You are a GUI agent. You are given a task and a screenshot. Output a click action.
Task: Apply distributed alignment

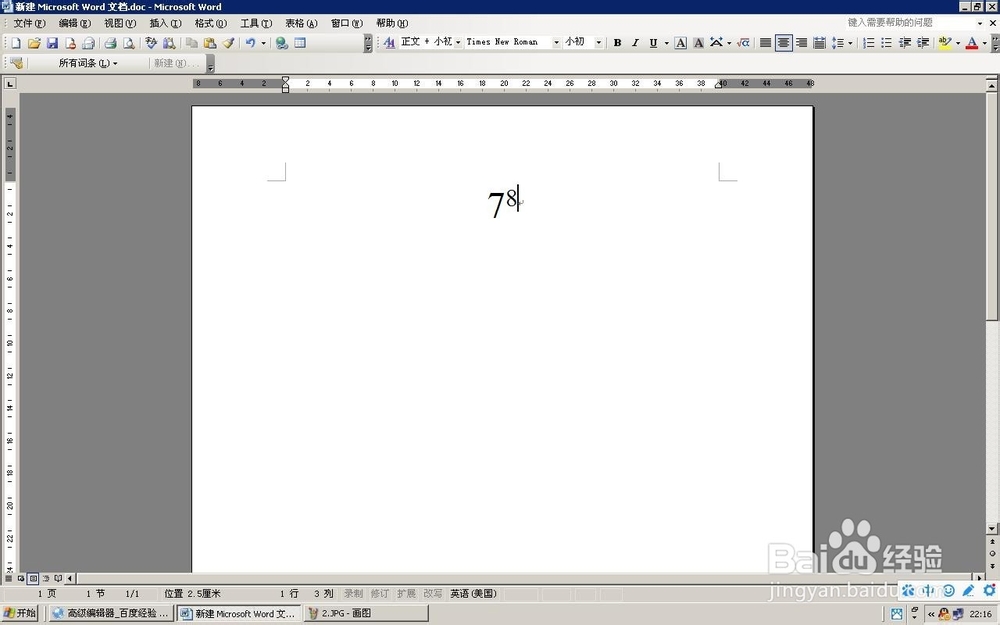coord(820,43)
